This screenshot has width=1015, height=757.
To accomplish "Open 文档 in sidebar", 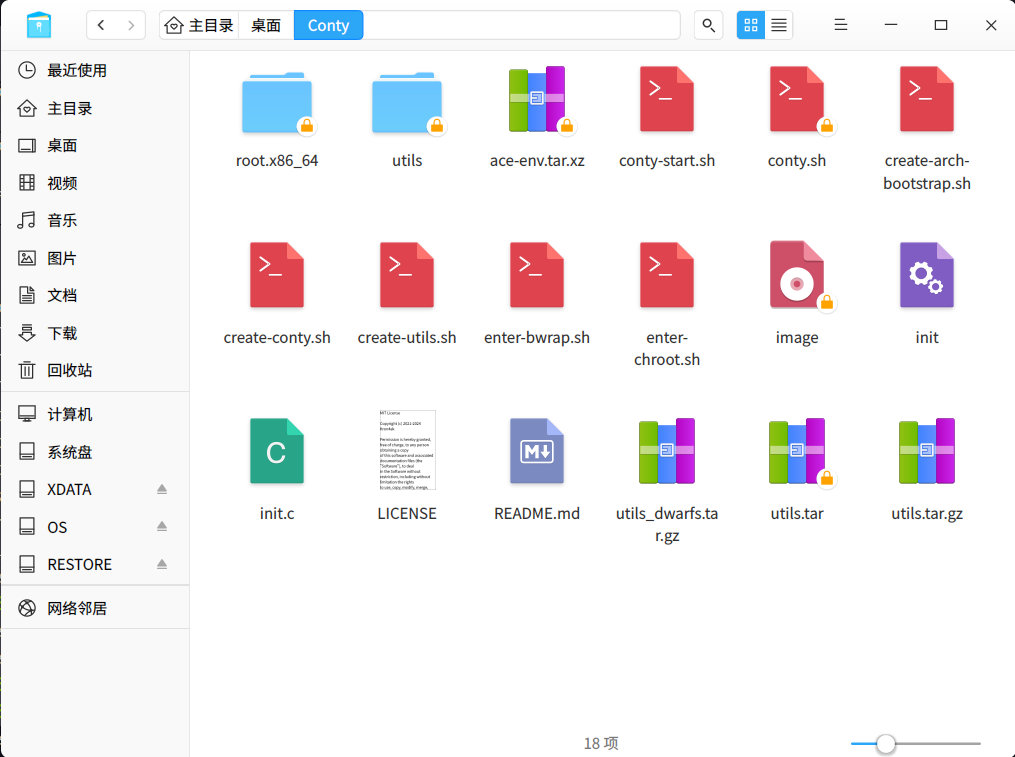I will pos(95,296).
